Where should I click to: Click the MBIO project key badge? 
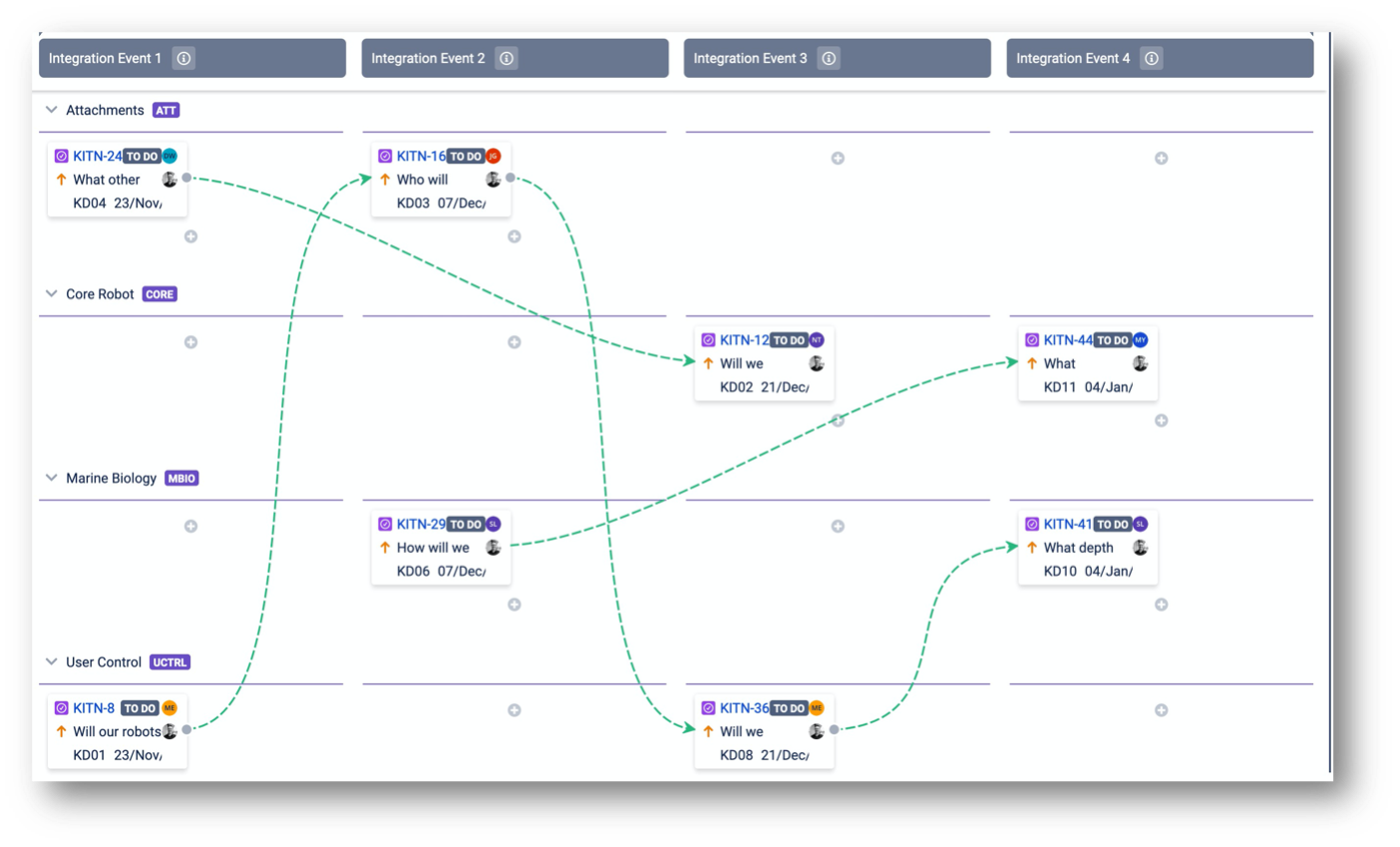pyautogui.click(x=182, y=478)
